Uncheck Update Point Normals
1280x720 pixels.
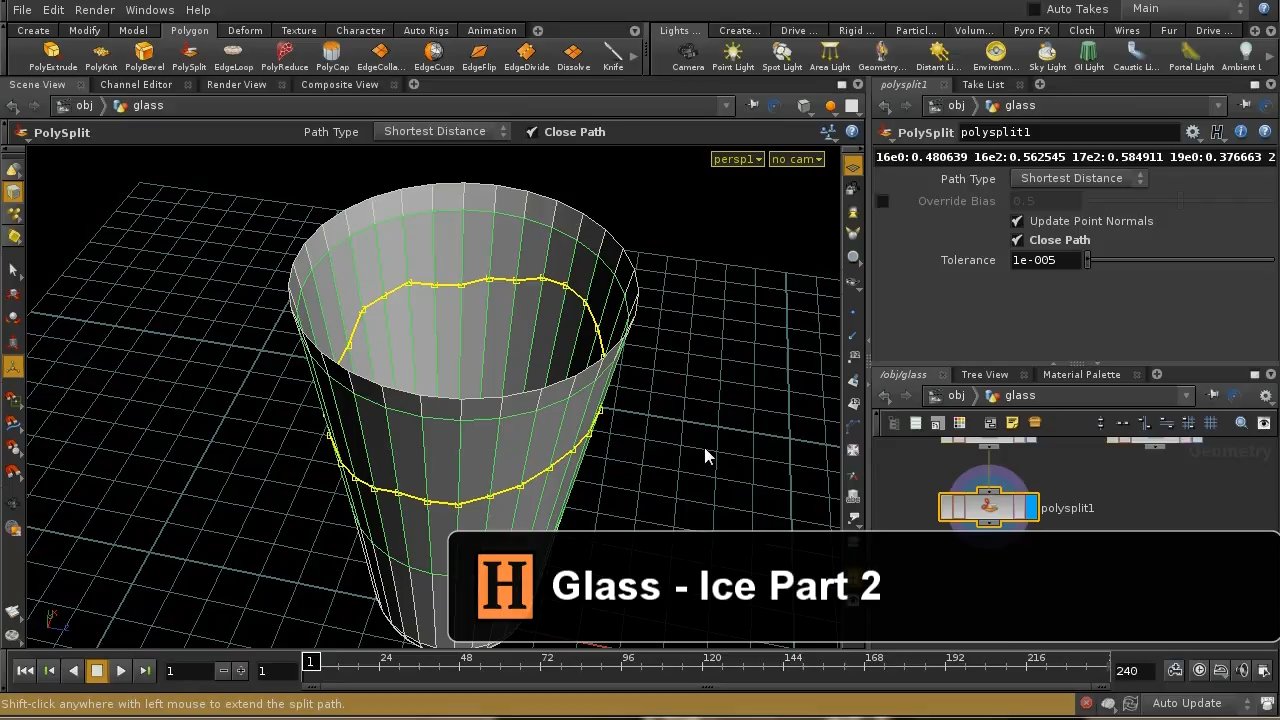point(1018,221)
